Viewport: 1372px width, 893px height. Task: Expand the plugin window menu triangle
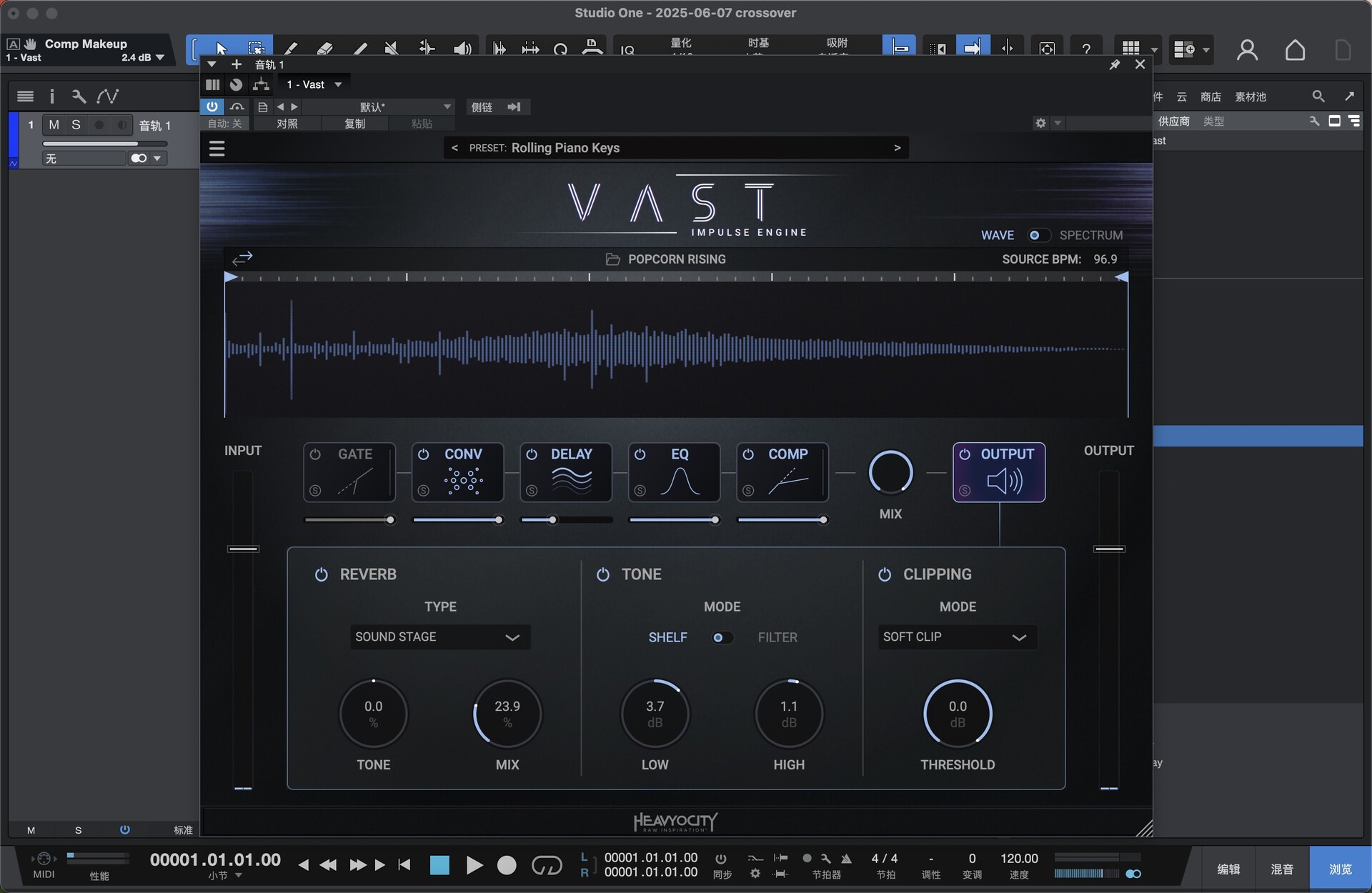tap(212, 64)
